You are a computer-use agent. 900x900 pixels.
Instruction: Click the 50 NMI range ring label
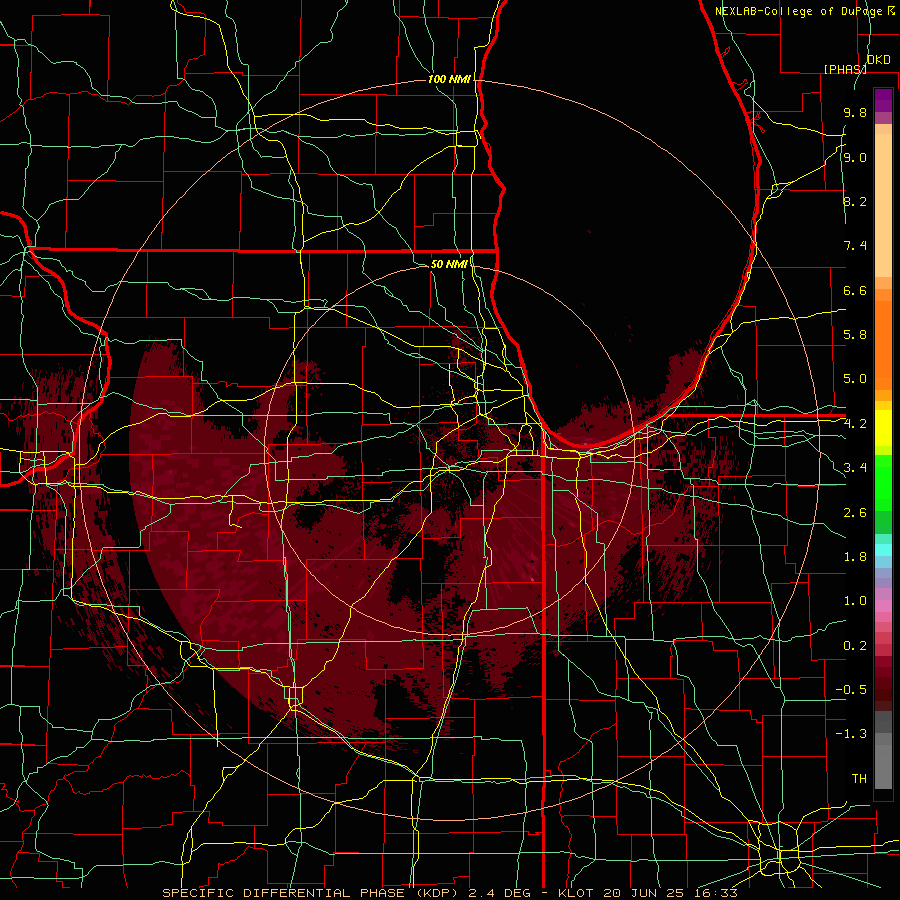pyautogui.click(x=449, y=264)
